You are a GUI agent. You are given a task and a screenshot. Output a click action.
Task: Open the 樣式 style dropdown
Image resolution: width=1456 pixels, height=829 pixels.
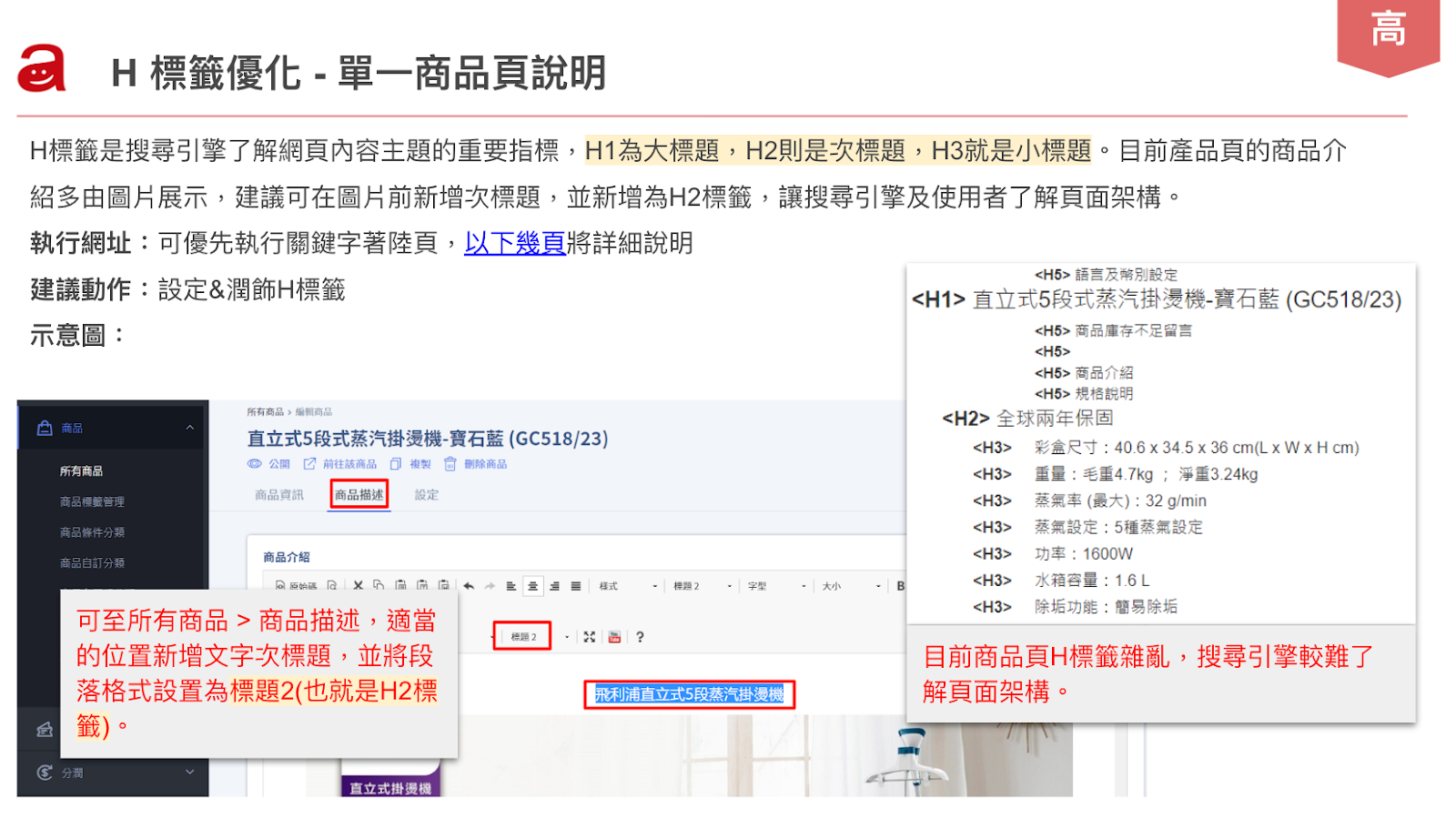click(628, 586)
